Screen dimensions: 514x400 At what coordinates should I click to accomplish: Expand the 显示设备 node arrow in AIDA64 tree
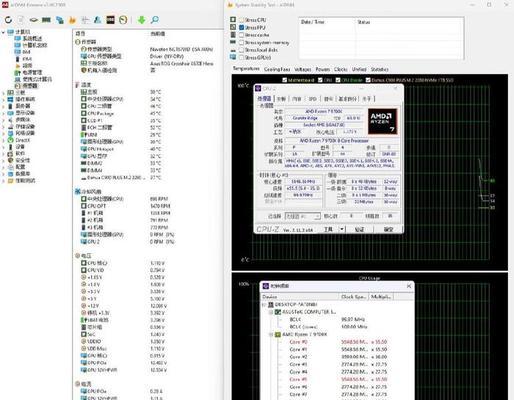pyautogui.click(x=3, y=113)
